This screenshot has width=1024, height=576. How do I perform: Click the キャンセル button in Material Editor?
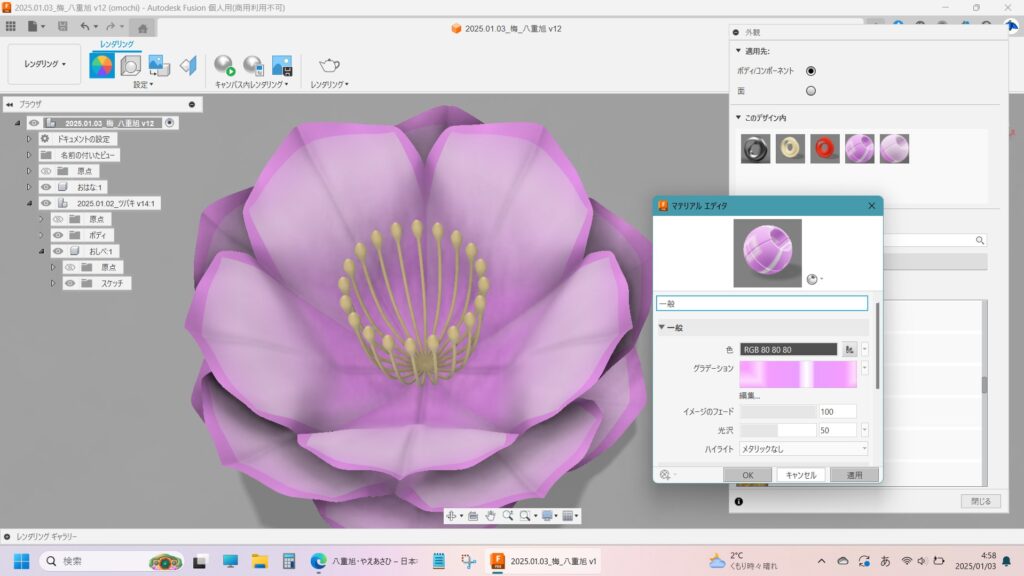tap(801, 475)
